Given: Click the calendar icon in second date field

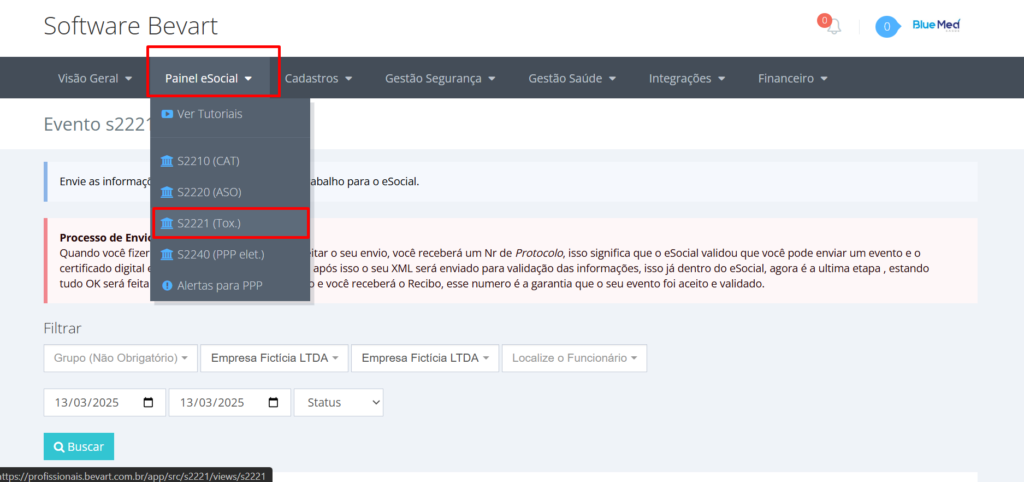Looking at the screenshot, I should point(274,402).
